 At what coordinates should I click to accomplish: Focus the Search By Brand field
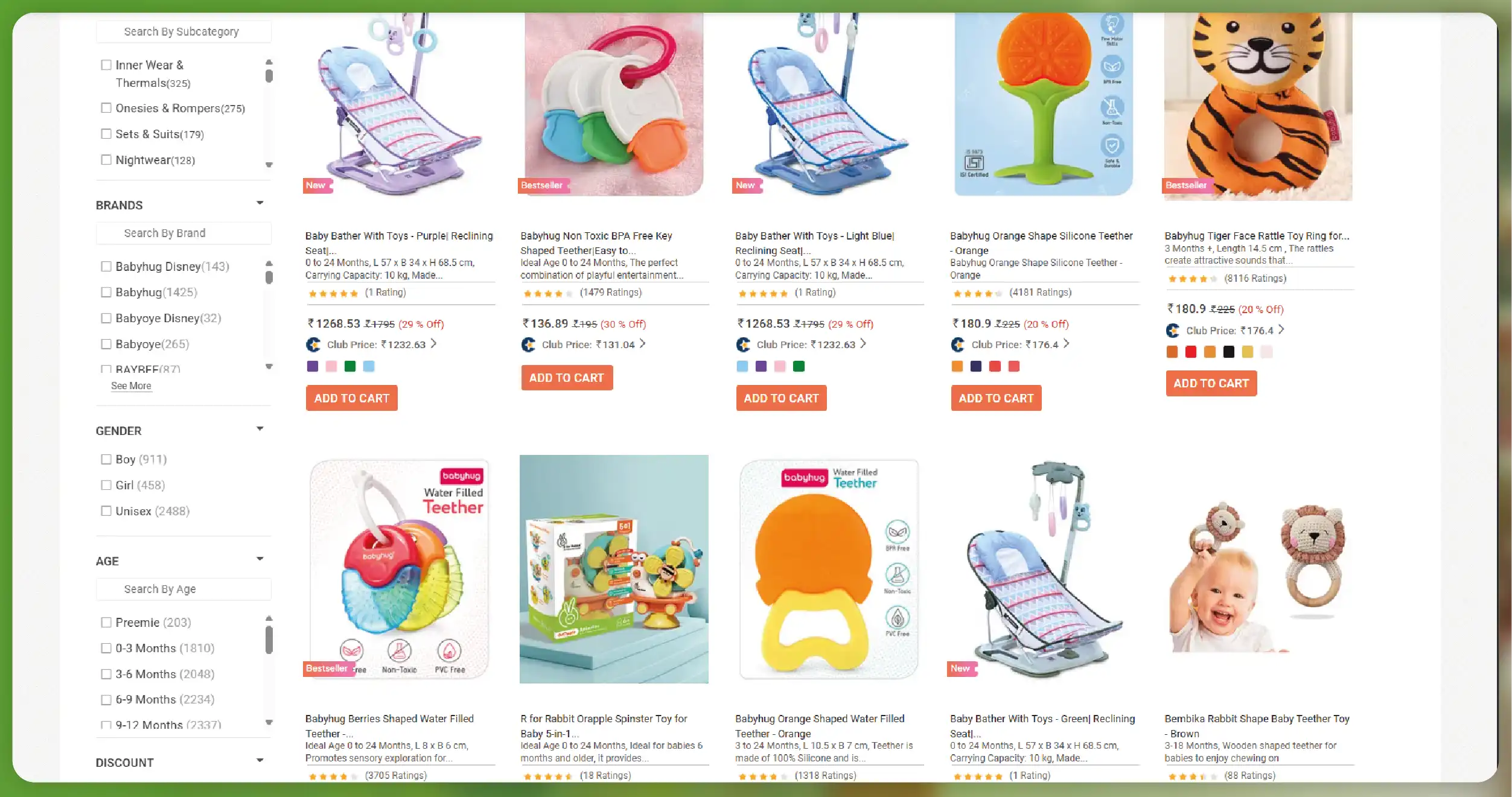point(183,233)
